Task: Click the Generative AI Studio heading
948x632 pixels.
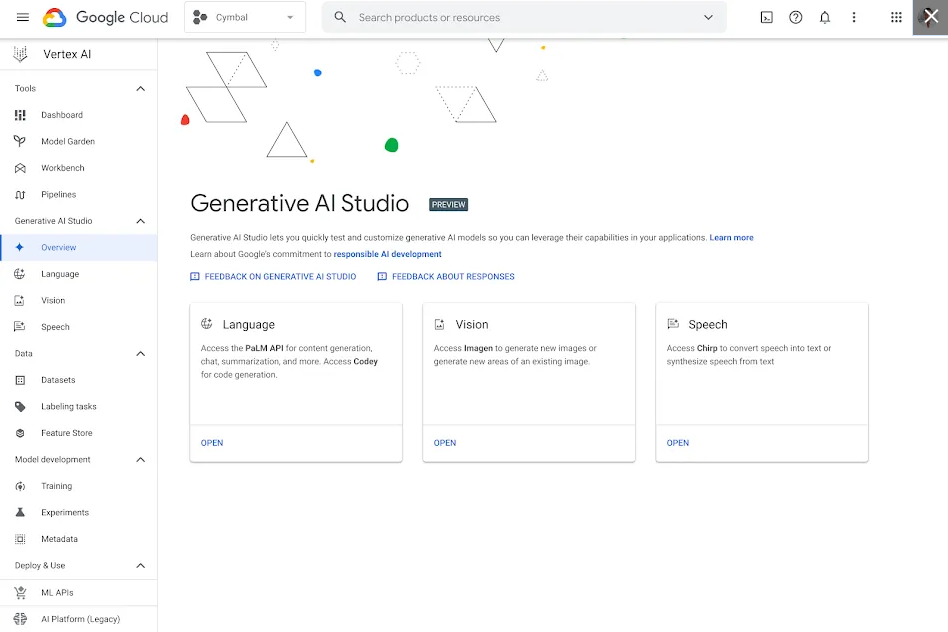Action: (299, 203)
